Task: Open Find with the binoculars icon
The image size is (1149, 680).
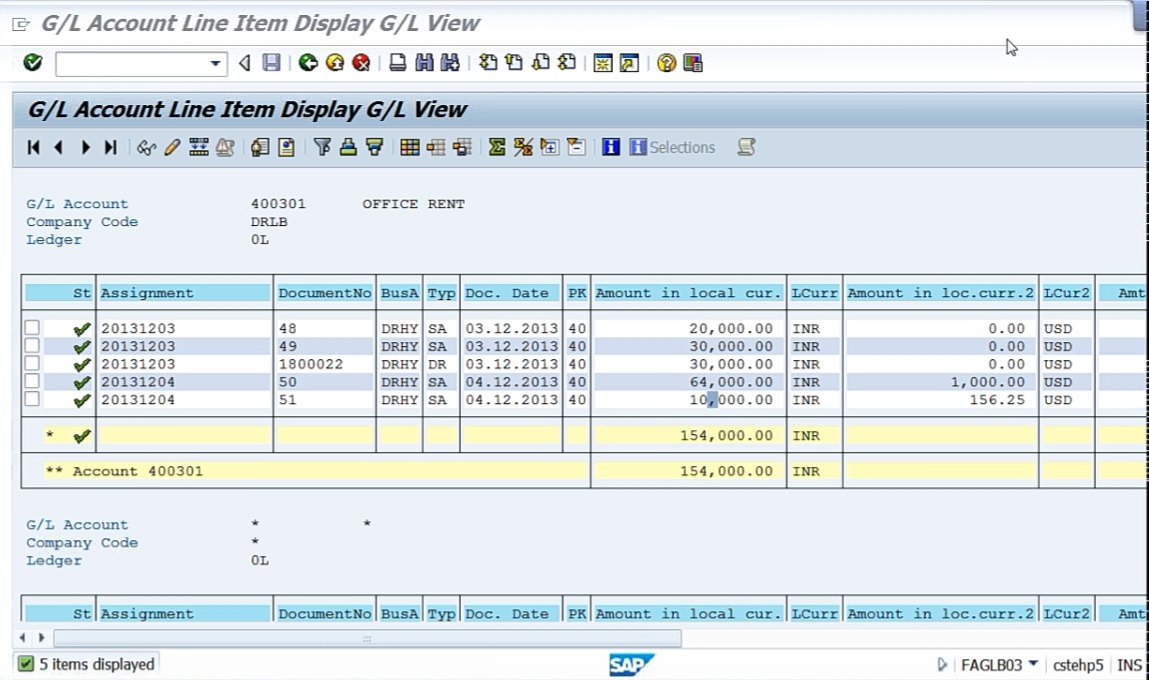Action: (424, 63)
